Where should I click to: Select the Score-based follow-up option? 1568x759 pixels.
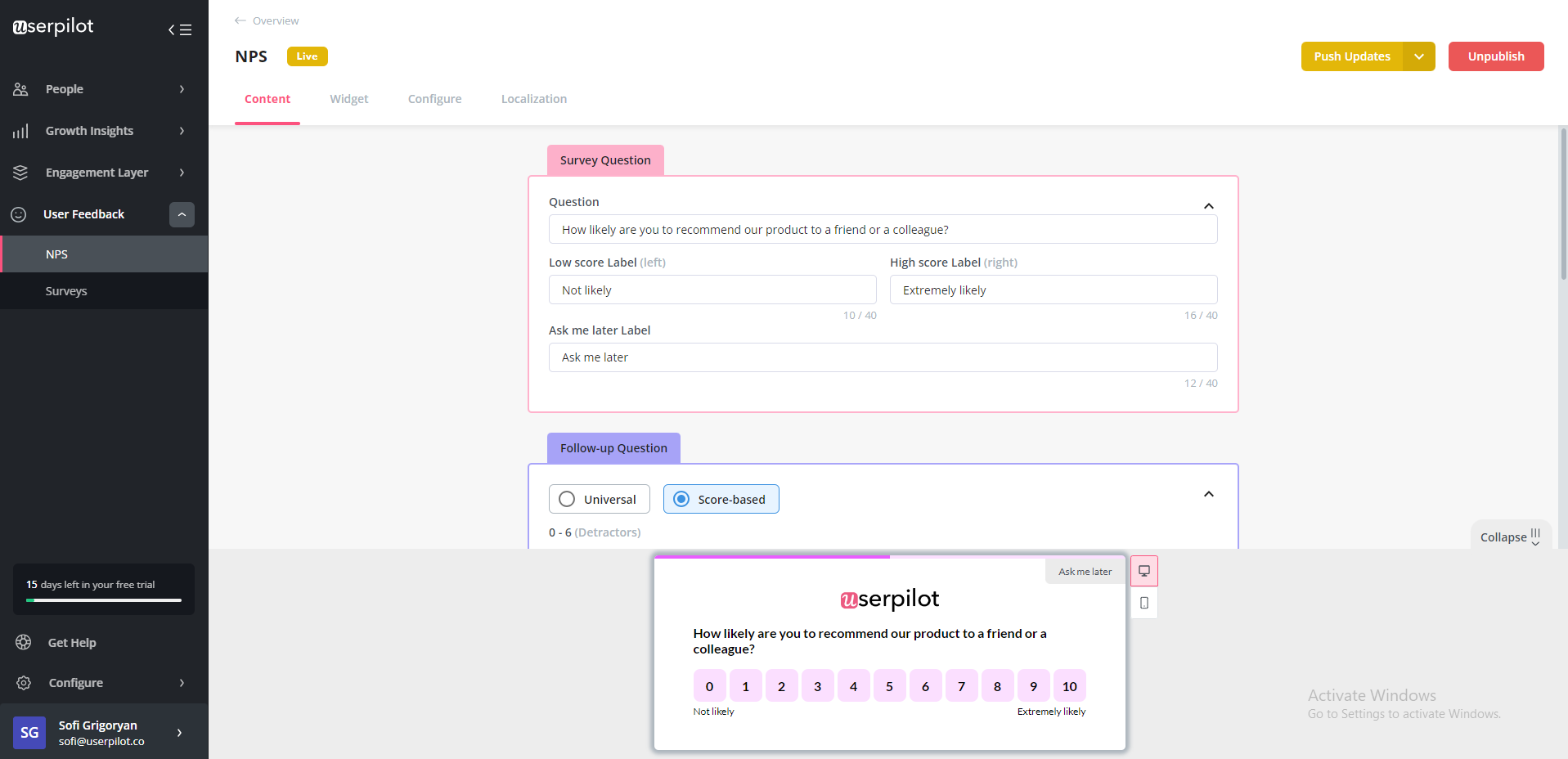[x=721, y=499]
